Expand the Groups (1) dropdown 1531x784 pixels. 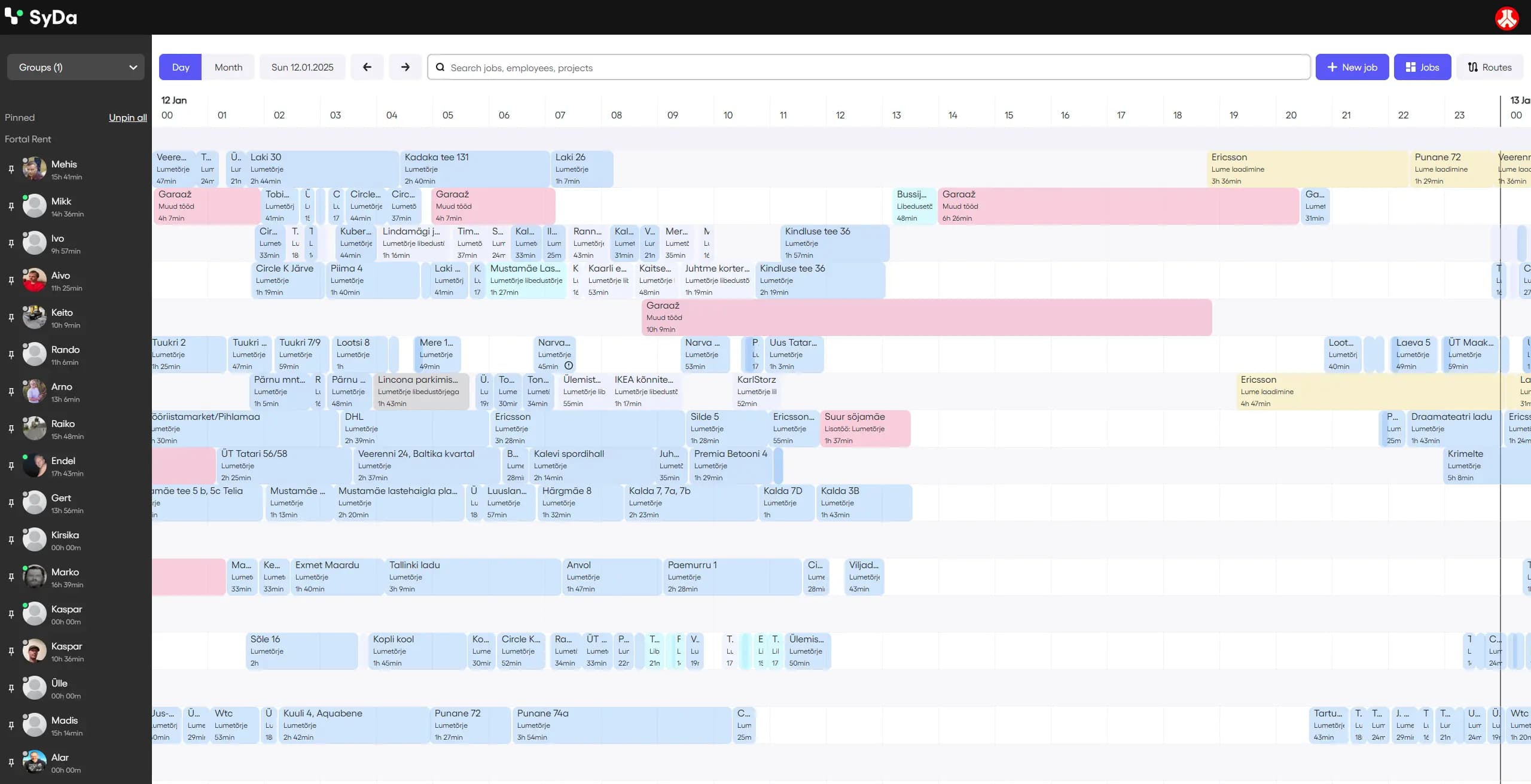76,67
